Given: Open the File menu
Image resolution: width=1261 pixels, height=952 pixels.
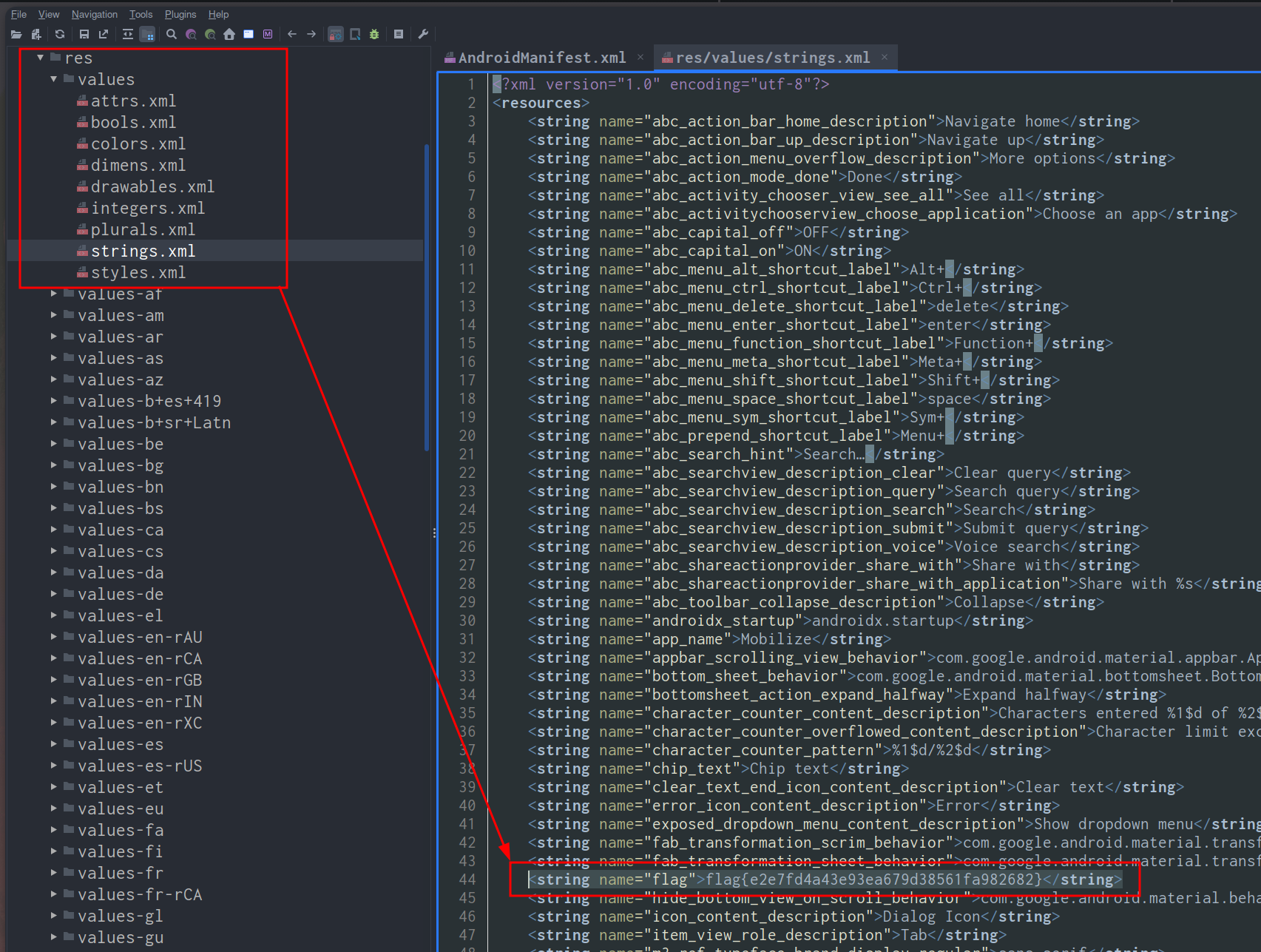Looking at the screenshot, I should coord(18,14).
